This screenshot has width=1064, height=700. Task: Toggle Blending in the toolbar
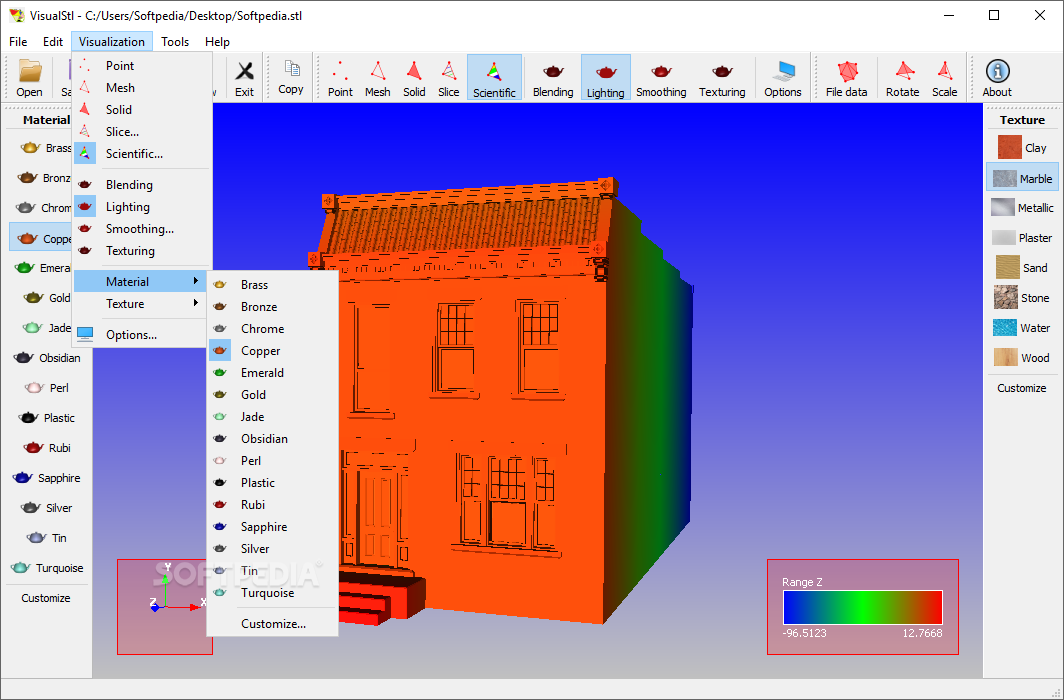point(553,77)
